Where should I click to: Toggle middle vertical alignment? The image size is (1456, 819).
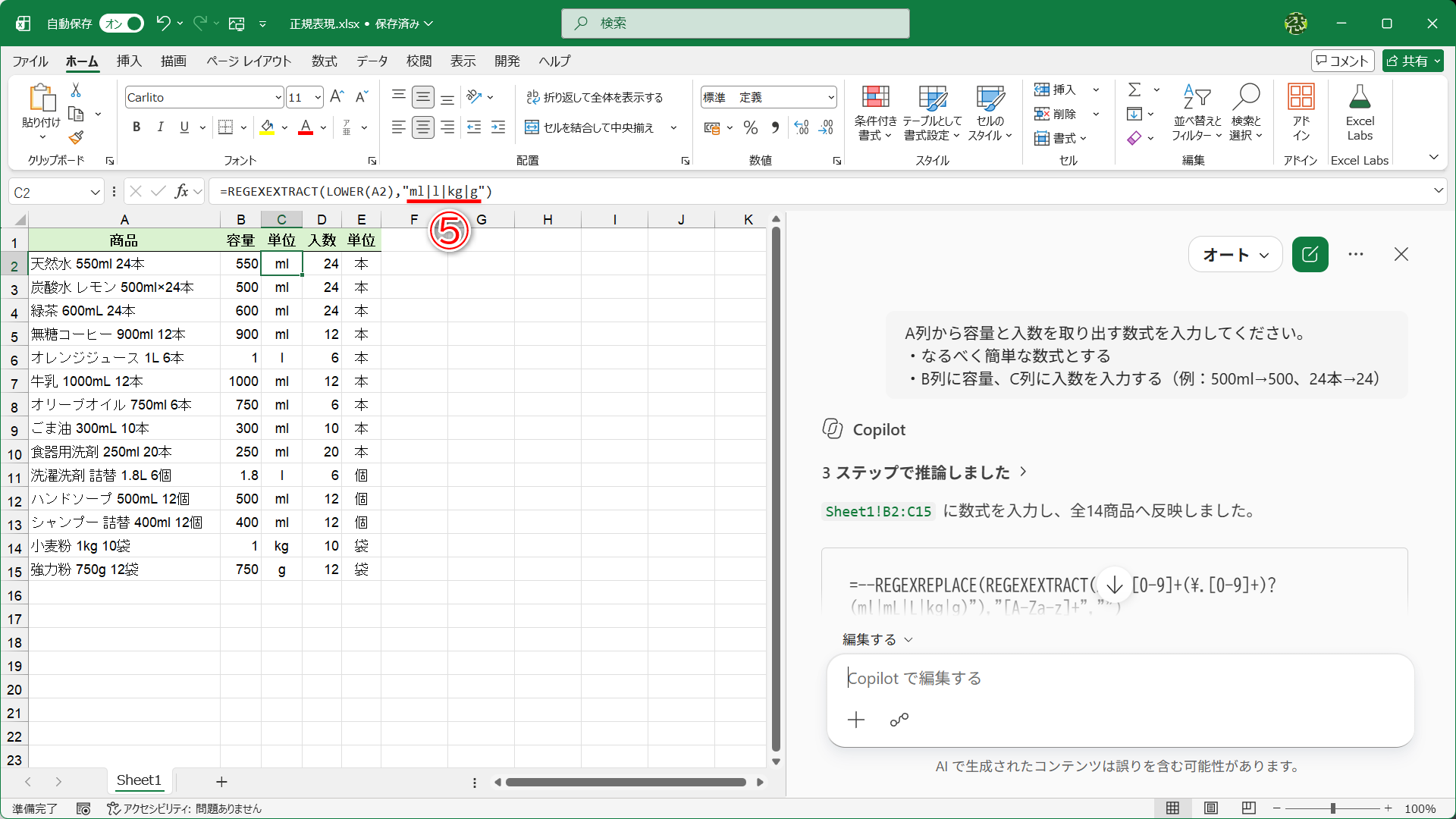(x=423, y=97)
